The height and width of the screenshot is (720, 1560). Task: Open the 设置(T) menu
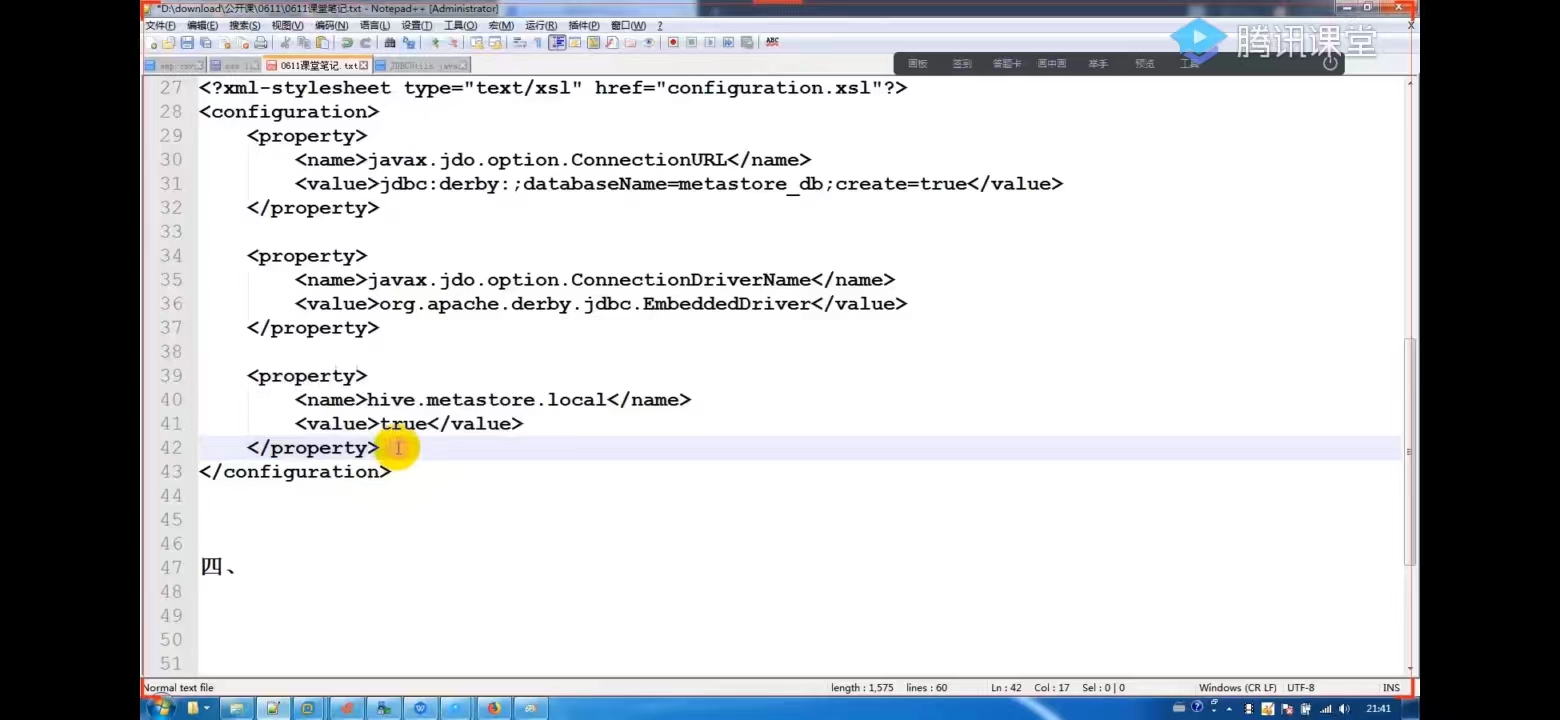tap(417, 25)
